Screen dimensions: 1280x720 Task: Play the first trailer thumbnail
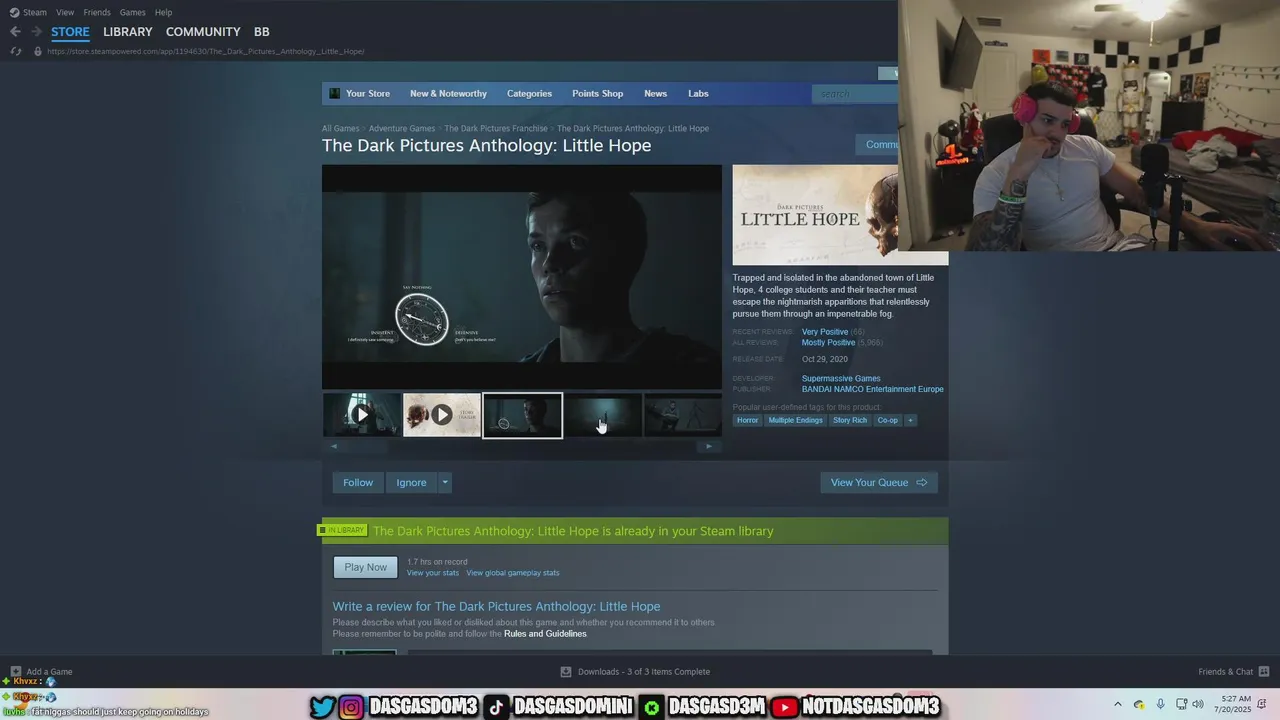click(362, 415)
